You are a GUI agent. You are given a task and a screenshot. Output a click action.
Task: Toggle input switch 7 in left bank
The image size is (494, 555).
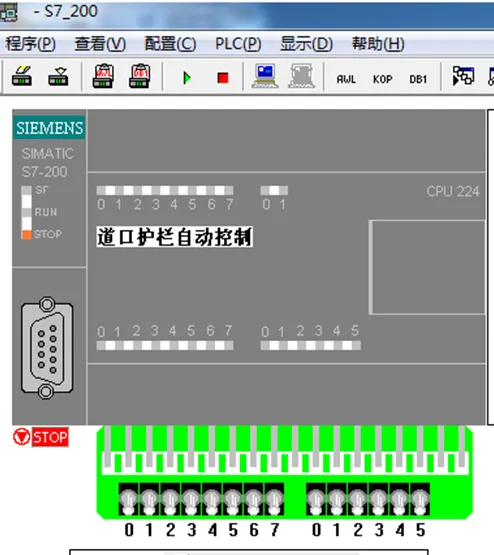[x=274, y=499]
